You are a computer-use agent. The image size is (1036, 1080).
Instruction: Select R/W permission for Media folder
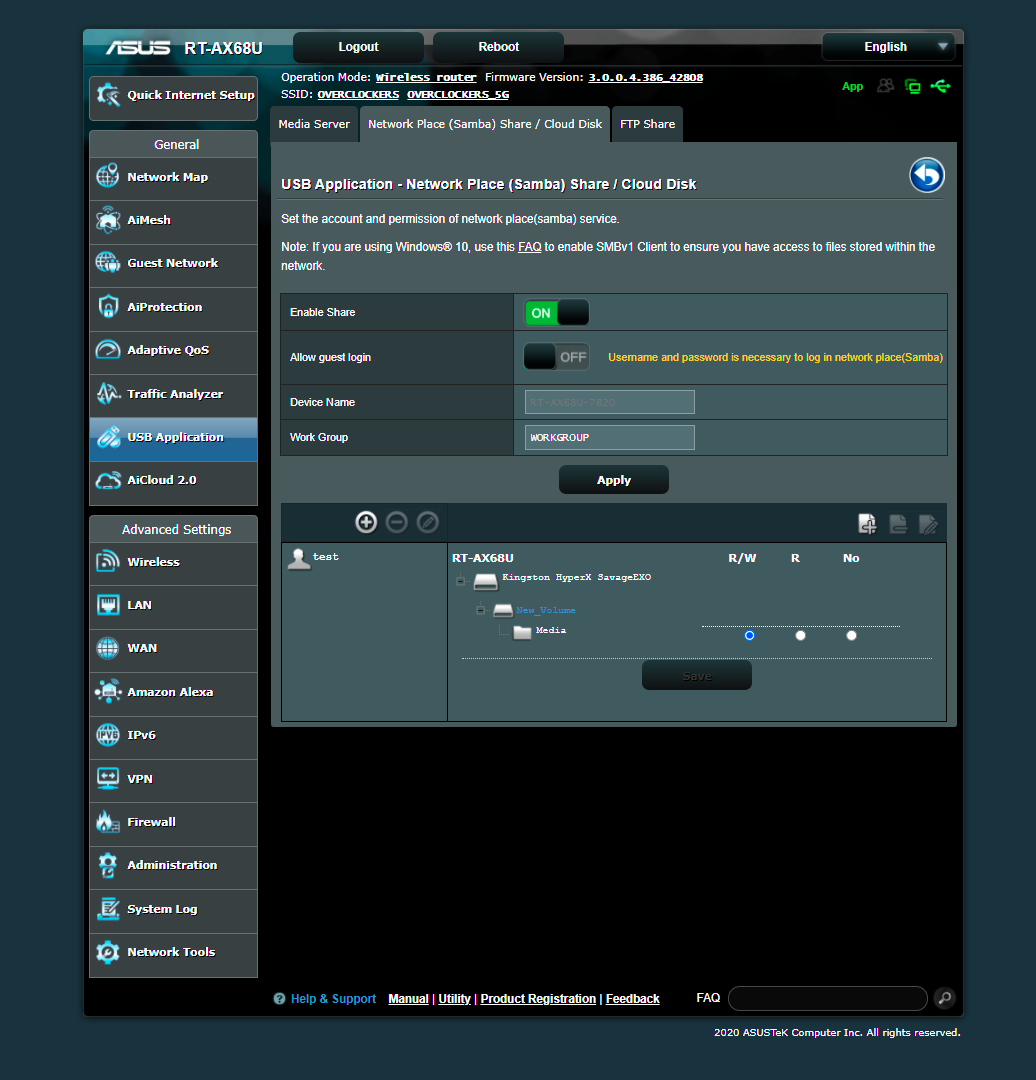click(x=749, y=636)
